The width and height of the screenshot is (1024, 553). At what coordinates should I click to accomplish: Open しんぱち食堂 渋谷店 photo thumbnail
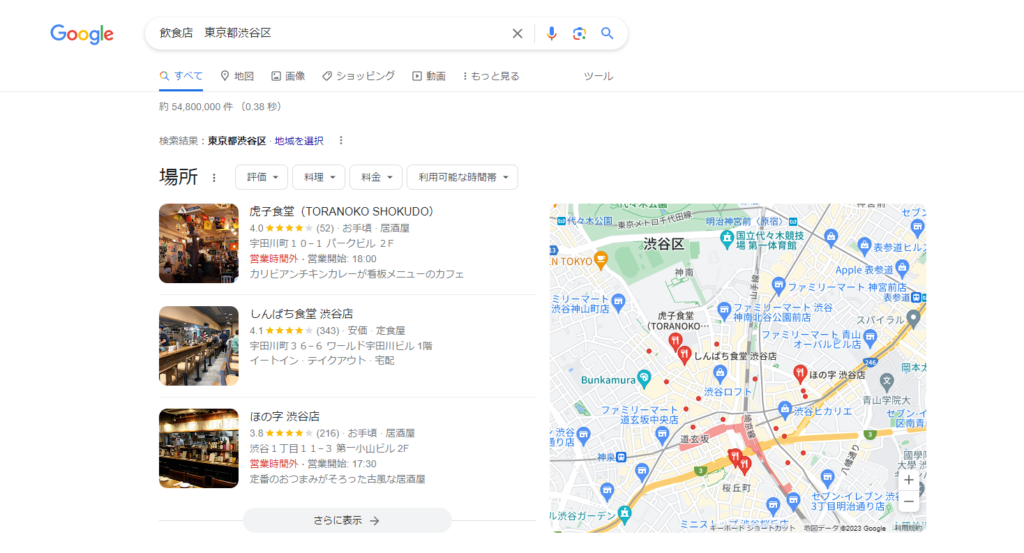(199, 345)
